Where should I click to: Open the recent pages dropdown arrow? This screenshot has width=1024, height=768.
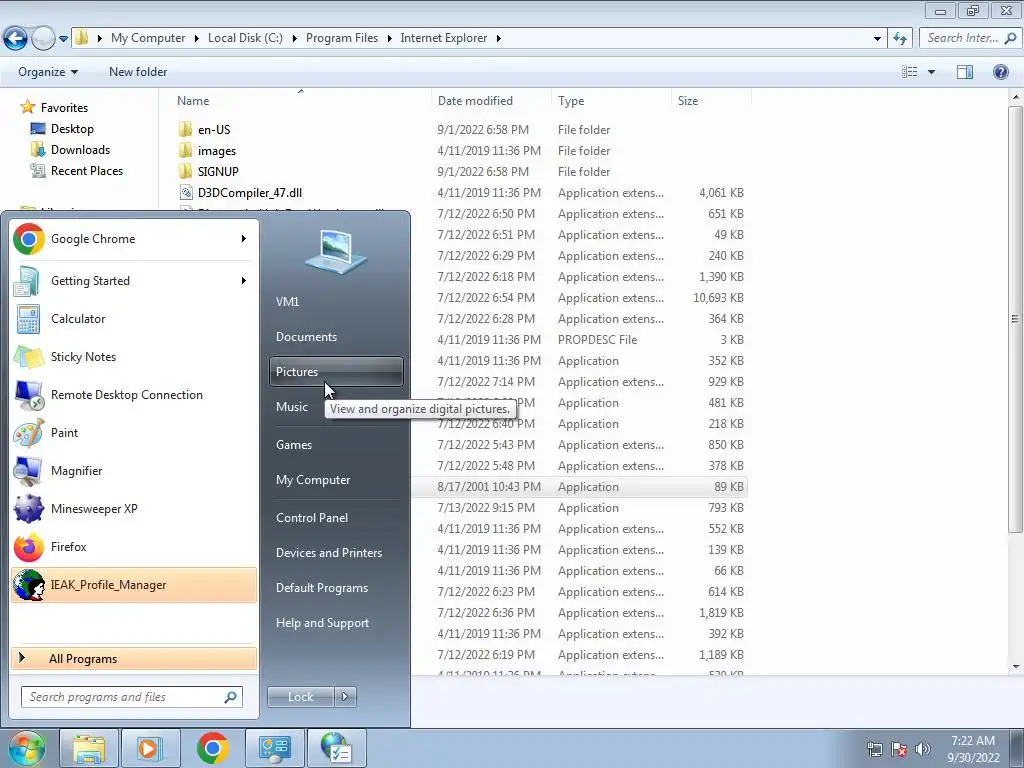(x=63, y=39)
